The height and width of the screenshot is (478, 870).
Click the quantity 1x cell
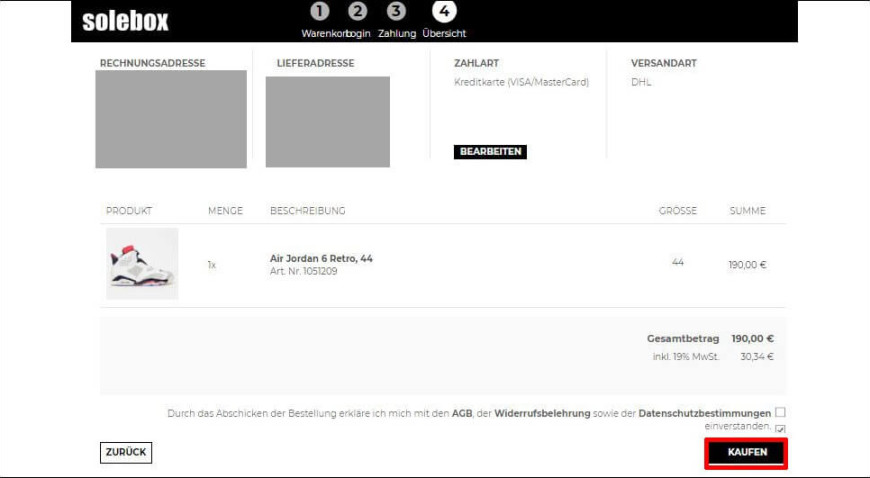point(211,265)
